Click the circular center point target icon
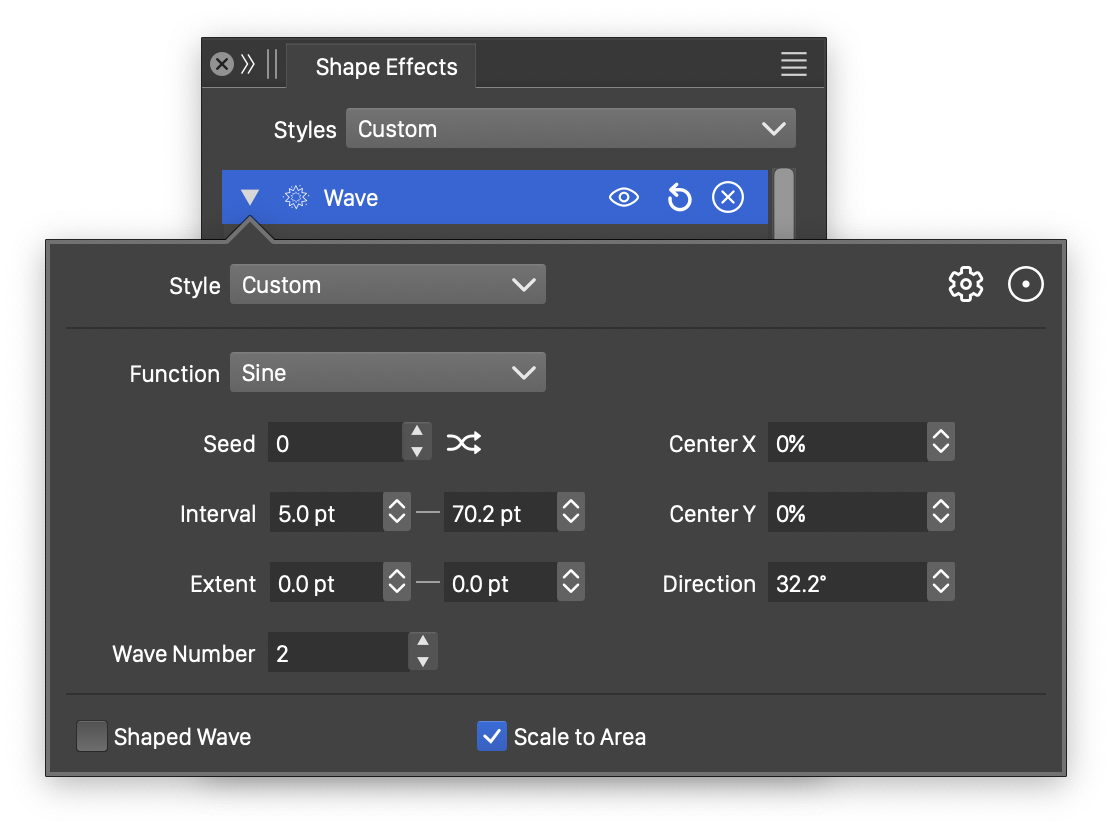This screenshot has width=1112, height=830. (1025, 285)
